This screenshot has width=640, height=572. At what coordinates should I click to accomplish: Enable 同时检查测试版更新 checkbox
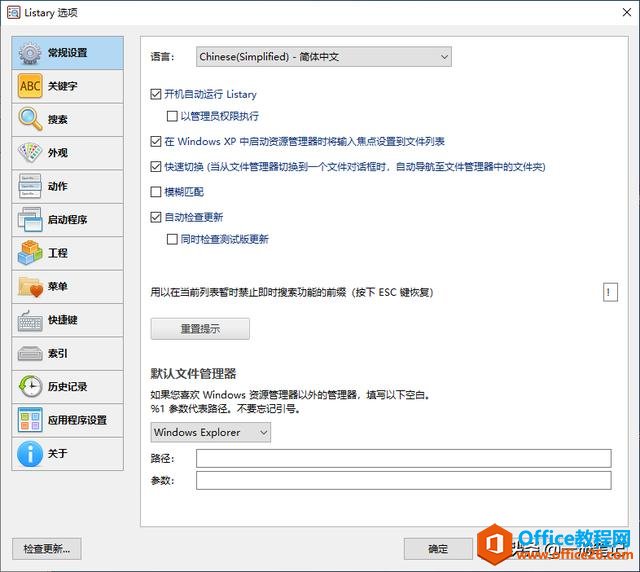pyautogui.click(x=172, y=239)
